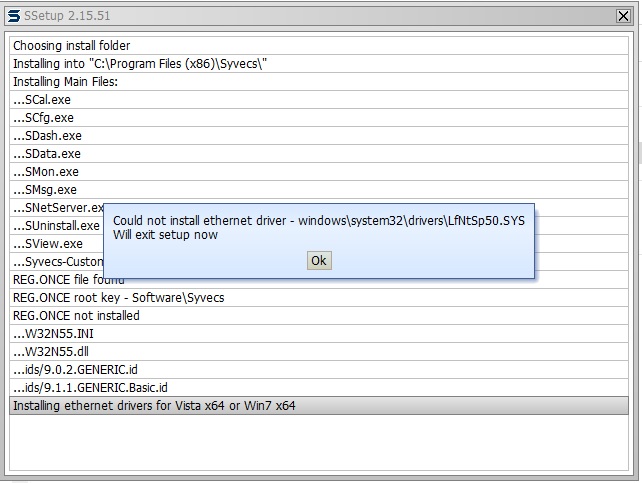Click the Ok button in error dialog
Viewport: 642px width, 483px height.
(318, 261)
